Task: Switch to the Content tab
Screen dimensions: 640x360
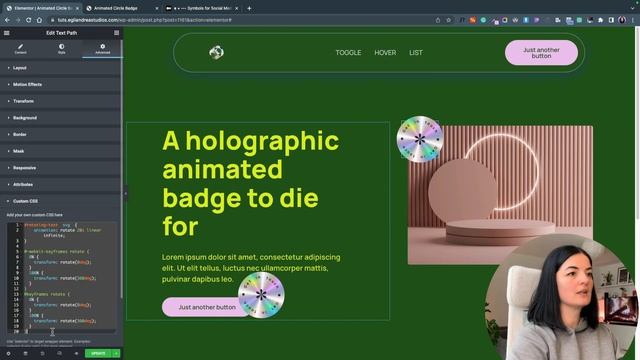Action: coord(20,49)
